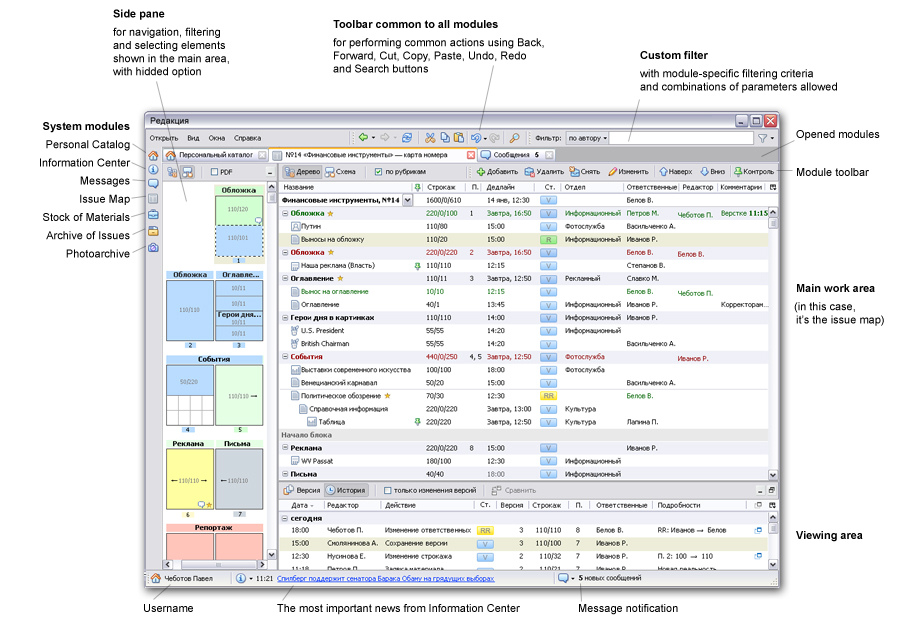Switch to the 'Сообщения' tab
This screenshot has width=900, height=622.
pos(510,155)
